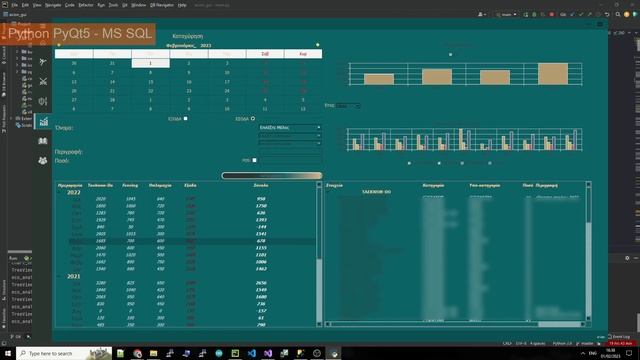Viewport: 640px width, 360px height.
Task: Click the Κατηγορία column header
Action: (433, 185)
